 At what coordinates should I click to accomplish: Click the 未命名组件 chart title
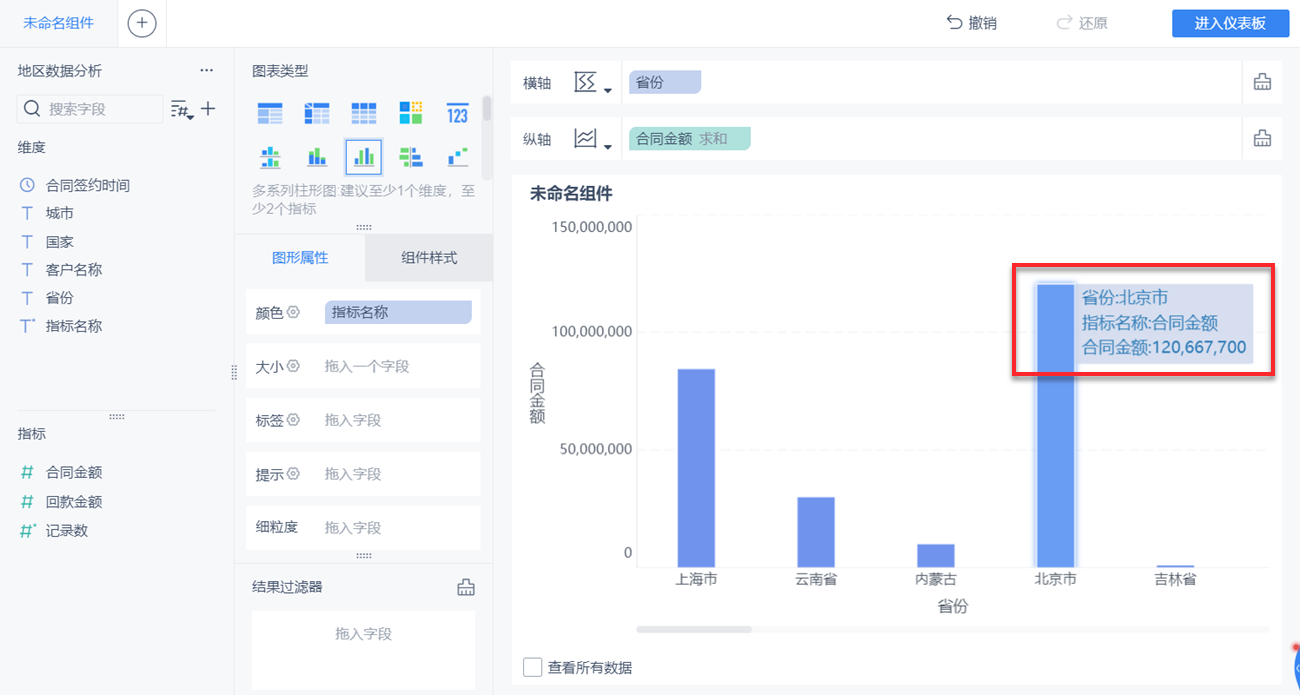point(571,194)
